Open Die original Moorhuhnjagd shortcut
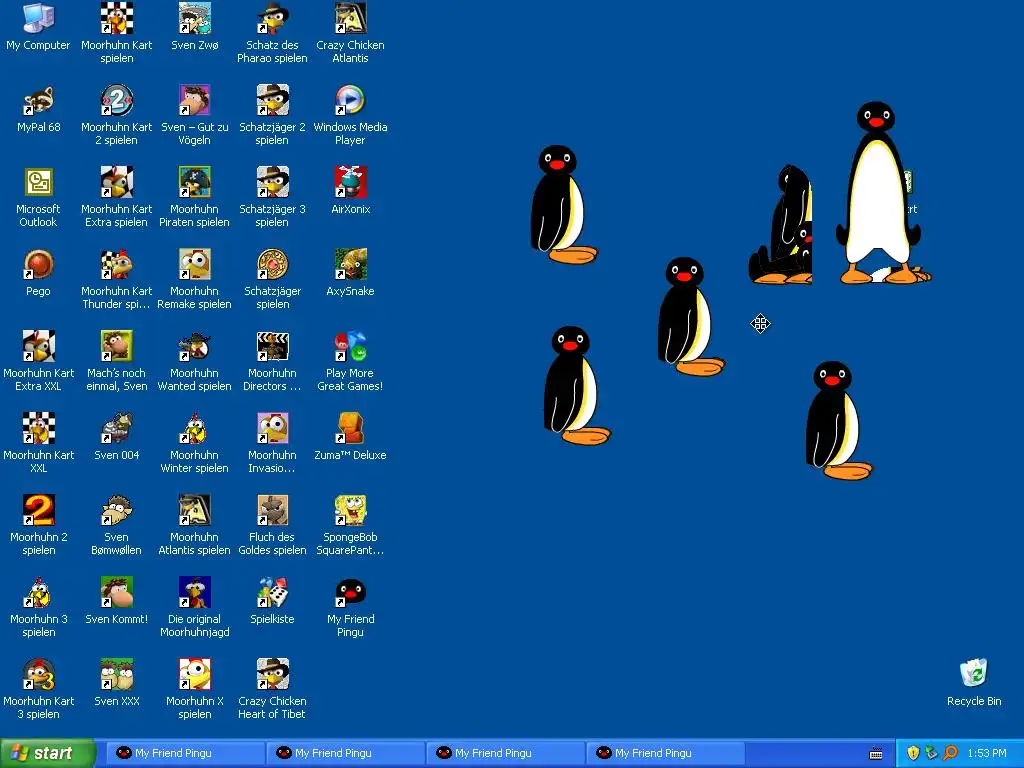 point(195,592)
